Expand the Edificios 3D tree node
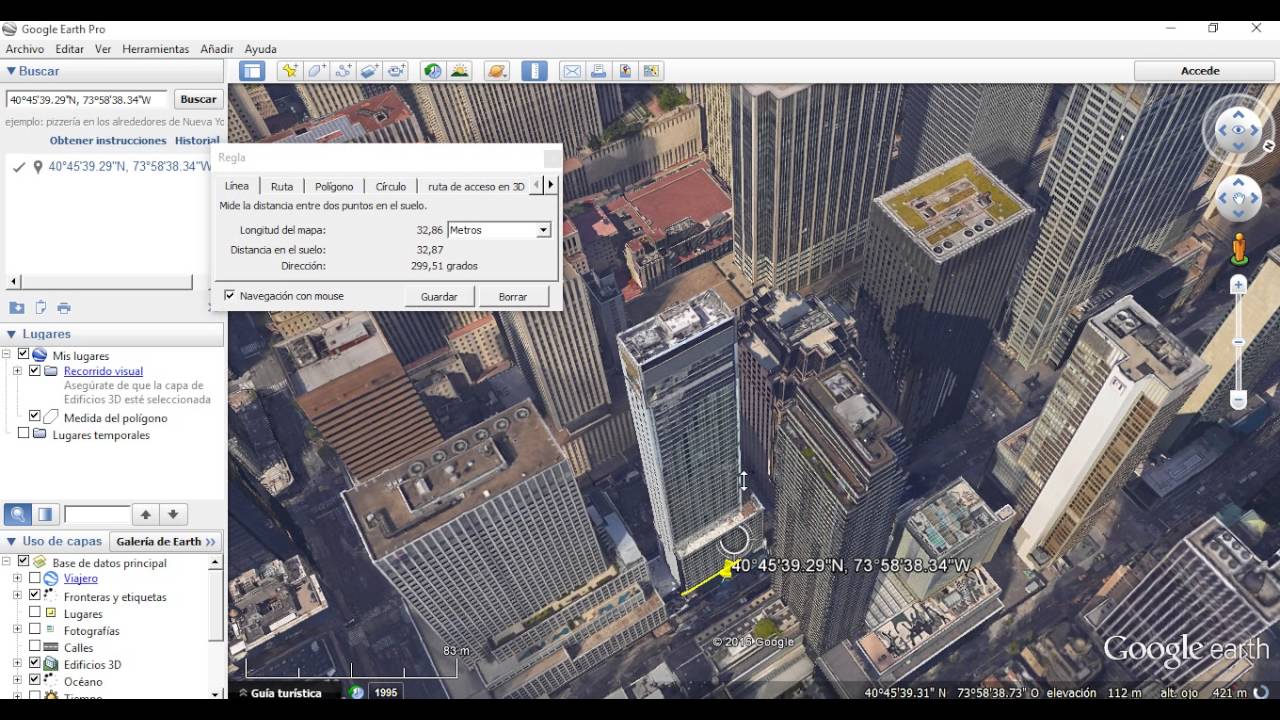The image size is (1280, 720). pyautogui.click(x=17, y=664)
